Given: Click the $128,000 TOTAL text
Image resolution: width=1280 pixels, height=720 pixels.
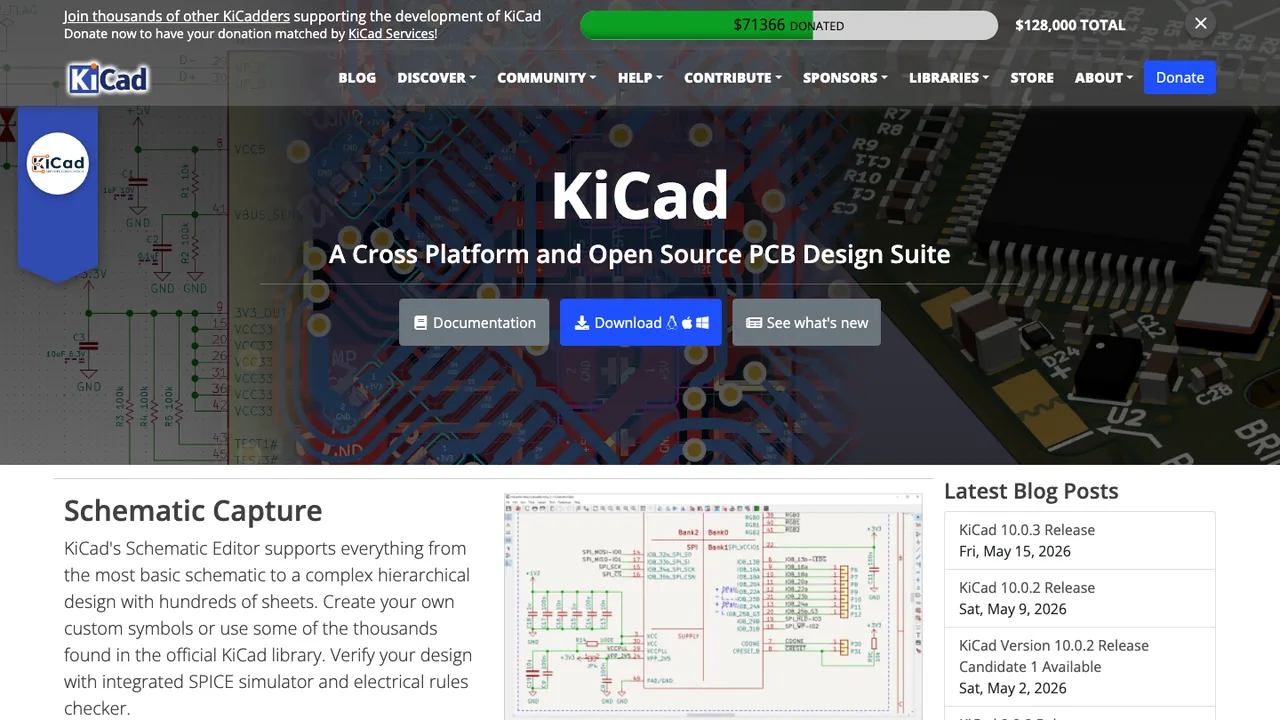Looking at the screenshot, I should click(x=1070, y=25).
